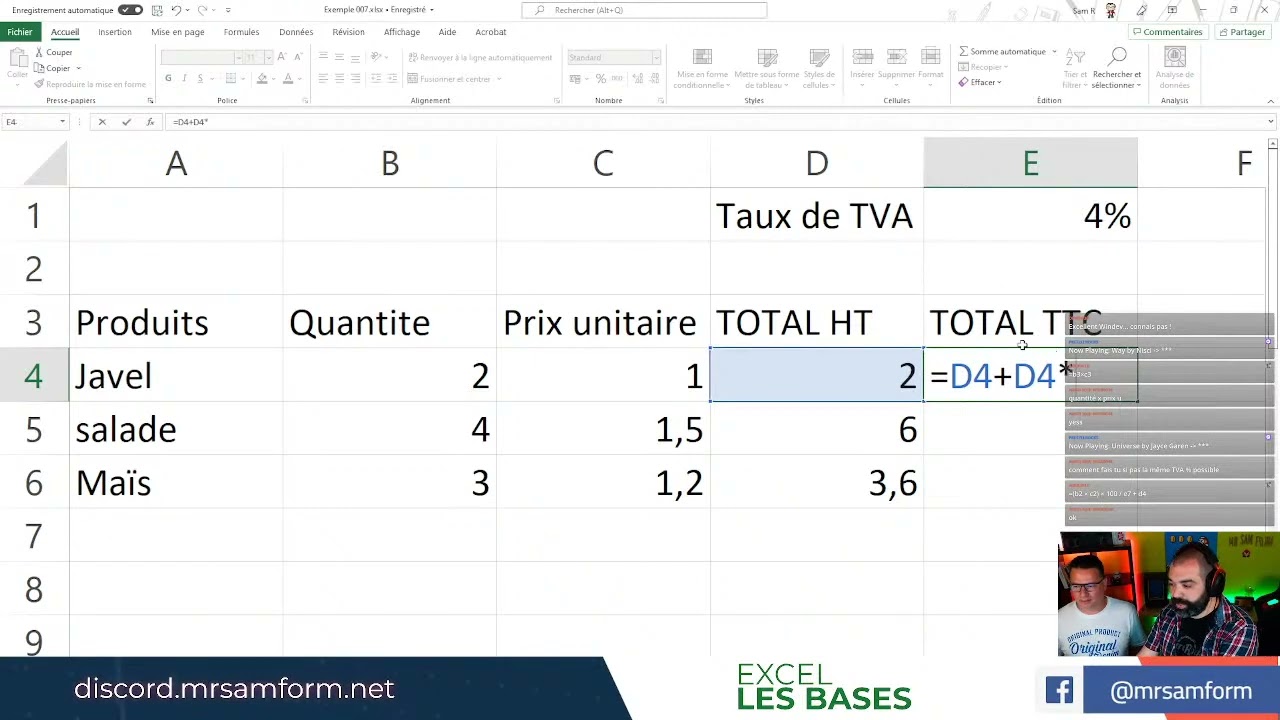Expand the Somme automatique dropdown arrow
Viewport: 1280px width, 720px height.
click(1054, 52)
